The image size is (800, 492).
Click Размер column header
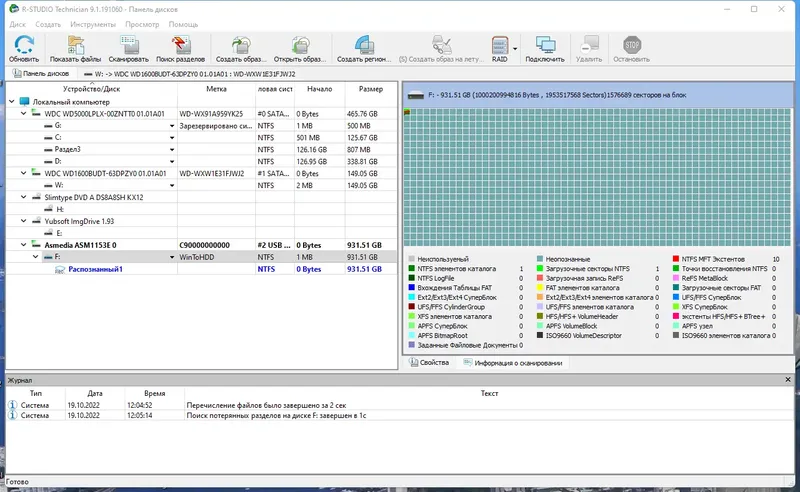[x=370, y=89]
